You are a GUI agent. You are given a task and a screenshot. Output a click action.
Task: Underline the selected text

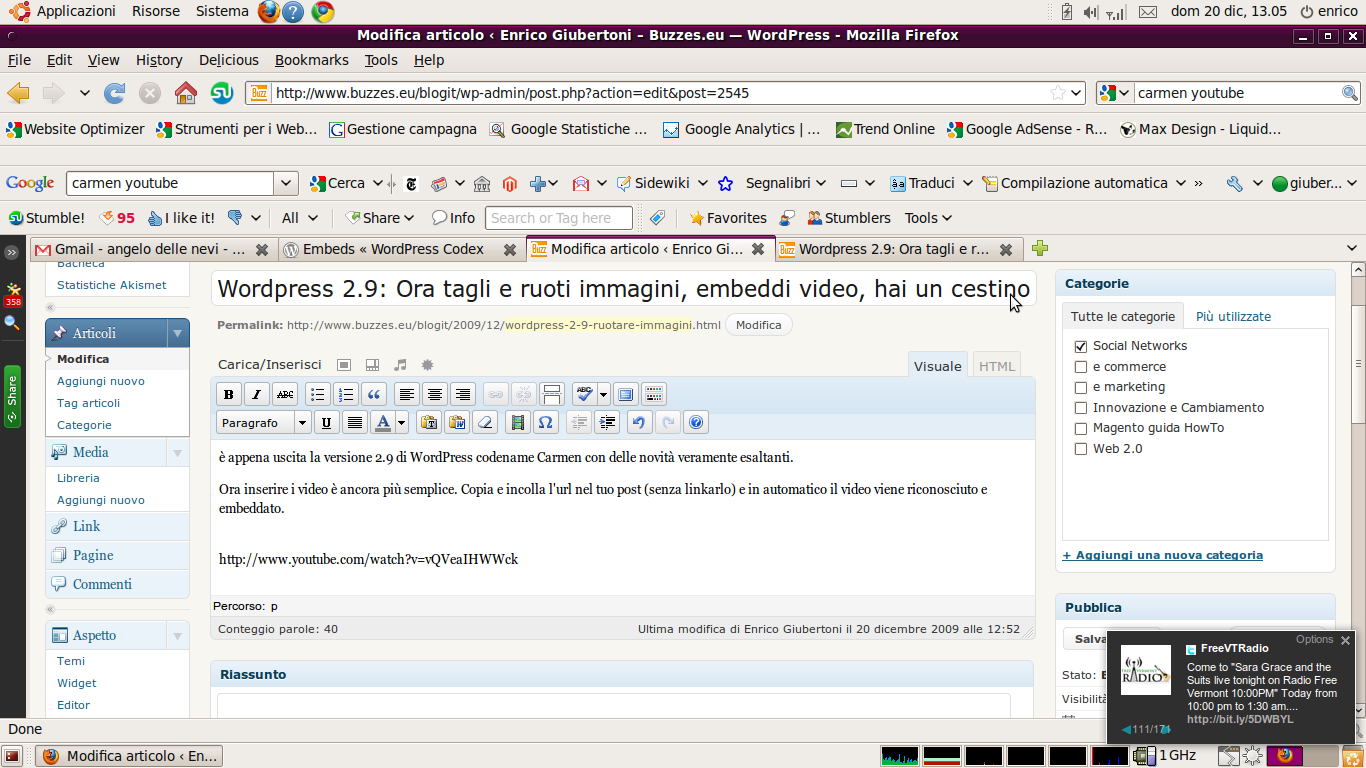coord(326,423)
